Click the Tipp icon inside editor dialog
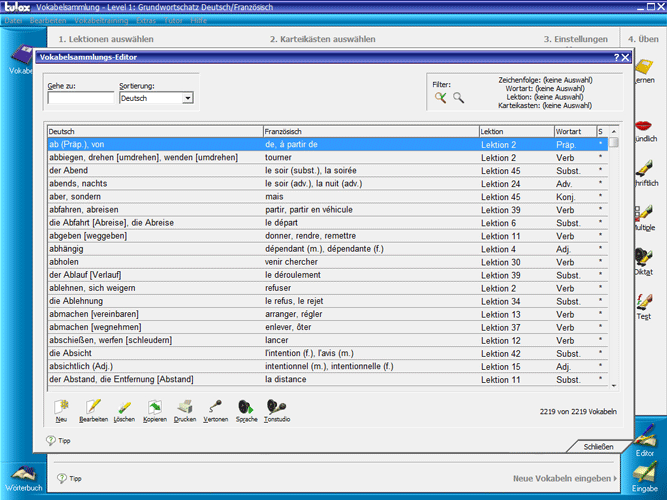 [51, 440]
